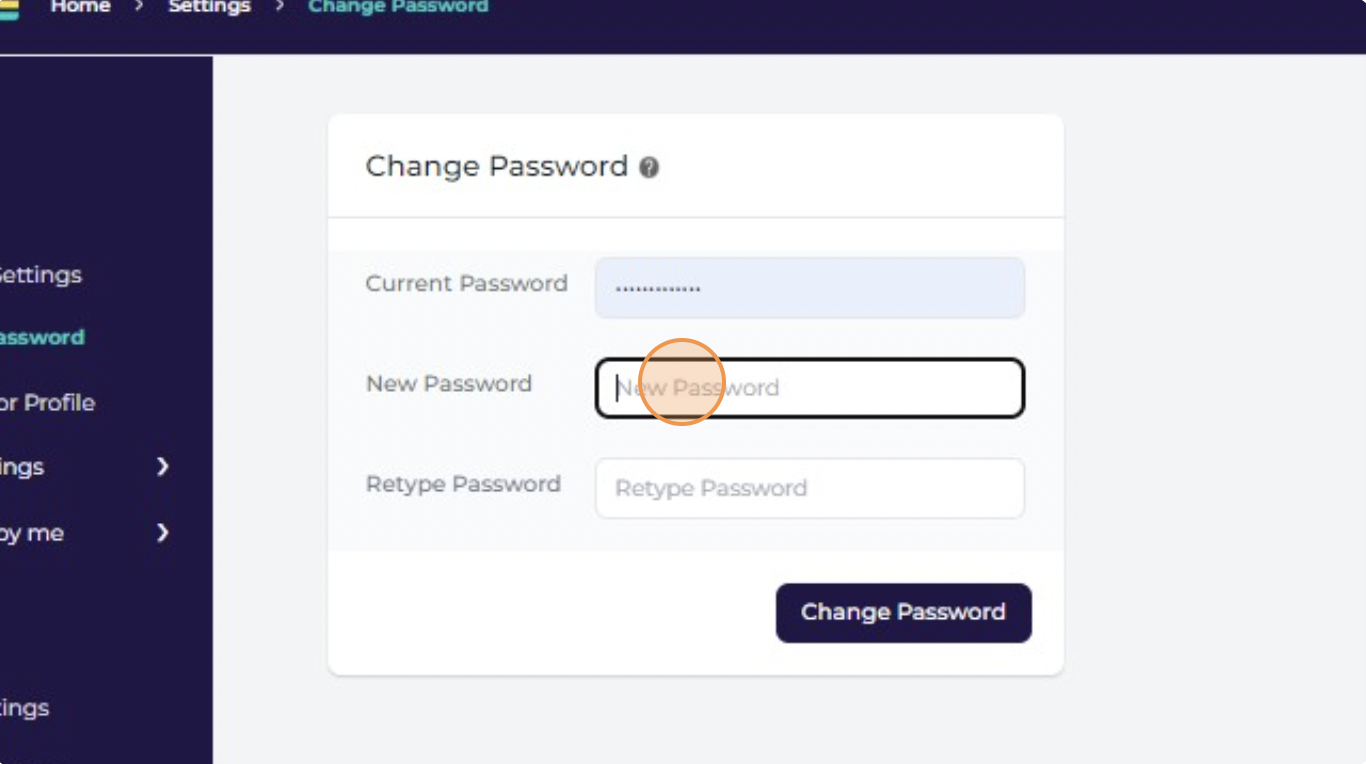Go to Home in the breadcrumb
This screenshot has height=764, width=1366.
81,7
